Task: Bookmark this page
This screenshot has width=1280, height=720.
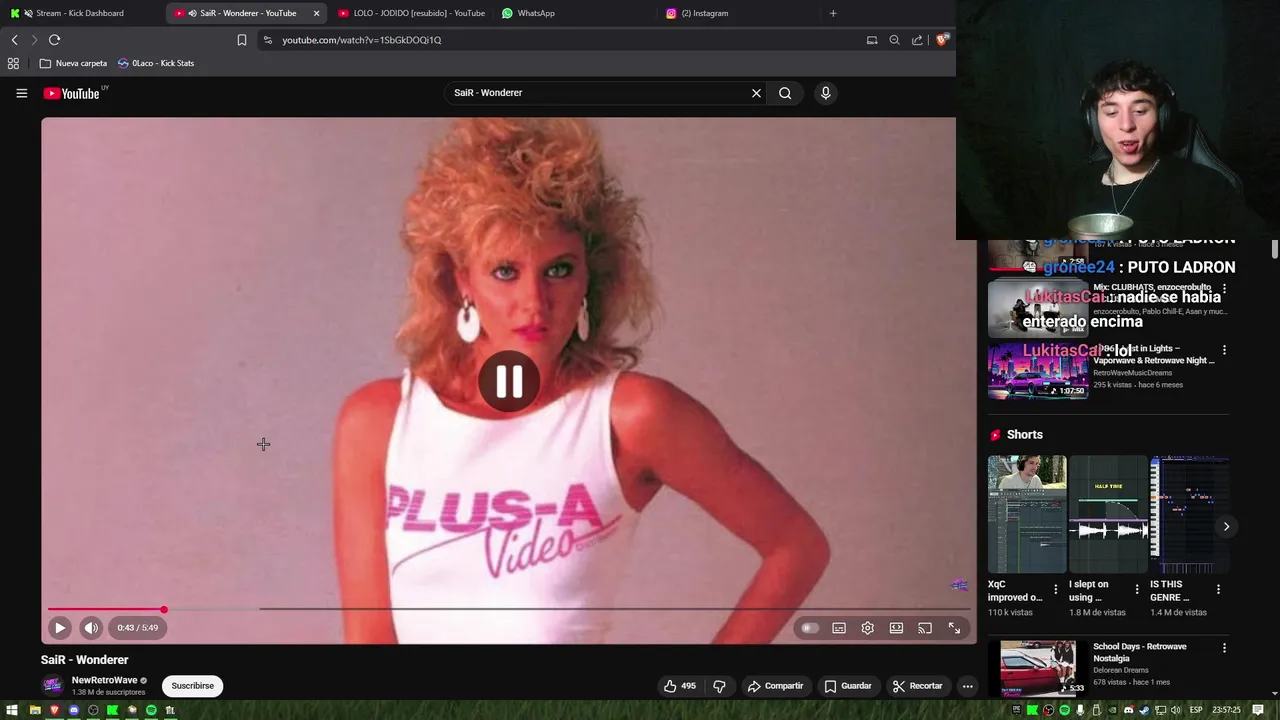Action: pos(241,40)
